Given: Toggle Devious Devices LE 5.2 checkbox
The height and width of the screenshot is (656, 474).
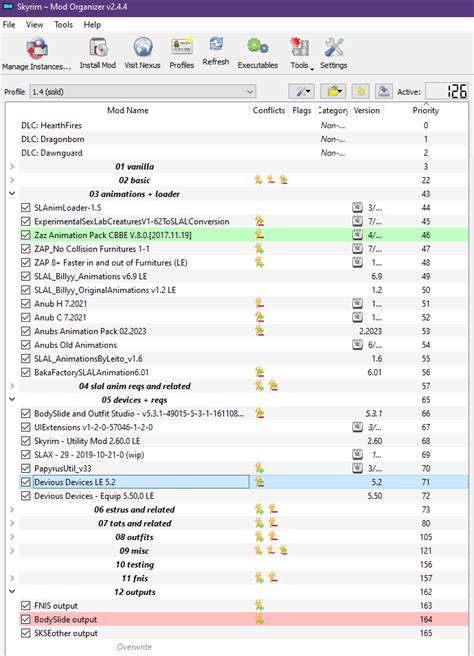Looking at the screenshot, I should [26, 482].
